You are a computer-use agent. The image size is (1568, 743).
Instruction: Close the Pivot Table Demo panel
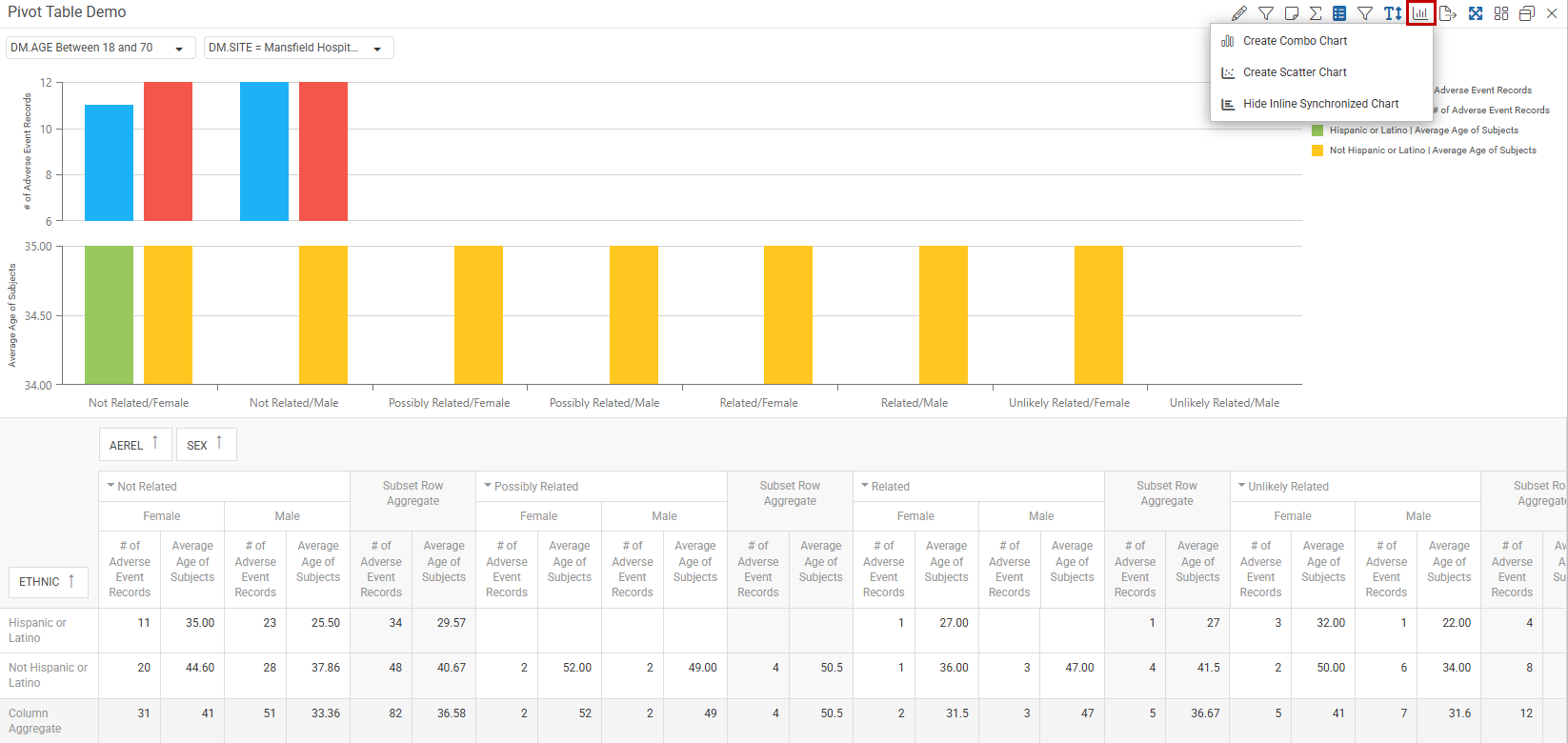tap(1552, 13)
